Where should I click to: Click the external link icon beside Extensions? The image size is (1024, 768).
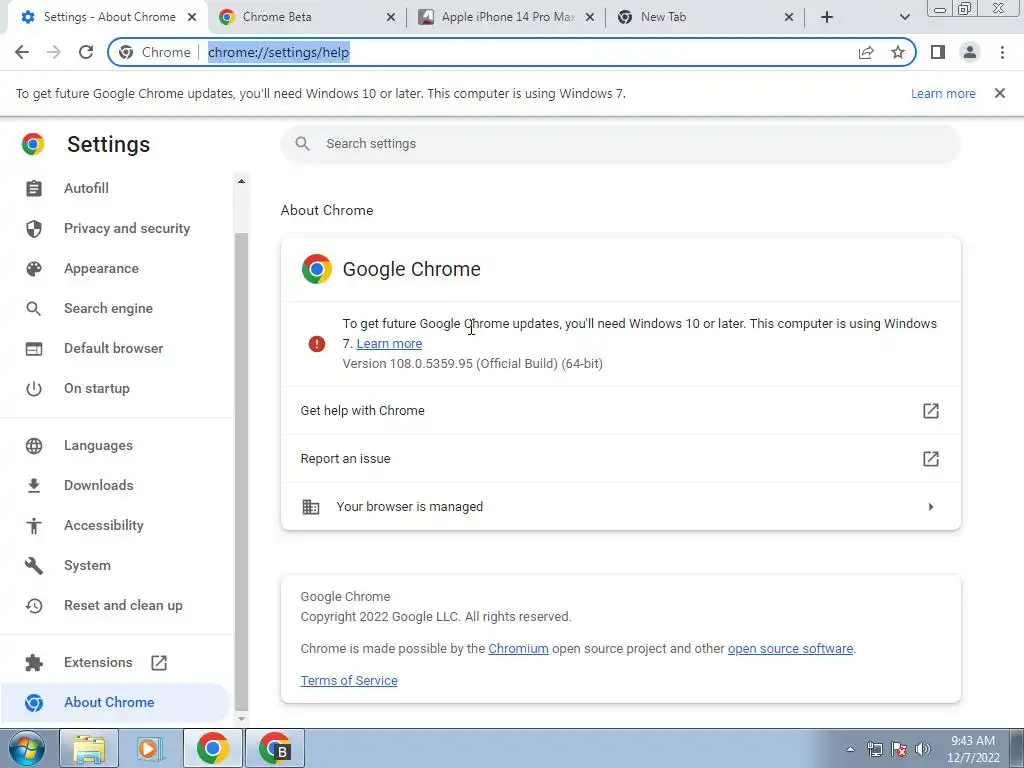click(159, 663)
